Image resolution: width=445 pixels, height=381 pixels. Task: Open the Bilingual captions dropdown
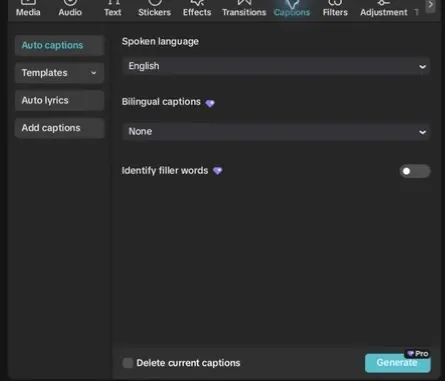pyautogui.click(x=276, y=131)
